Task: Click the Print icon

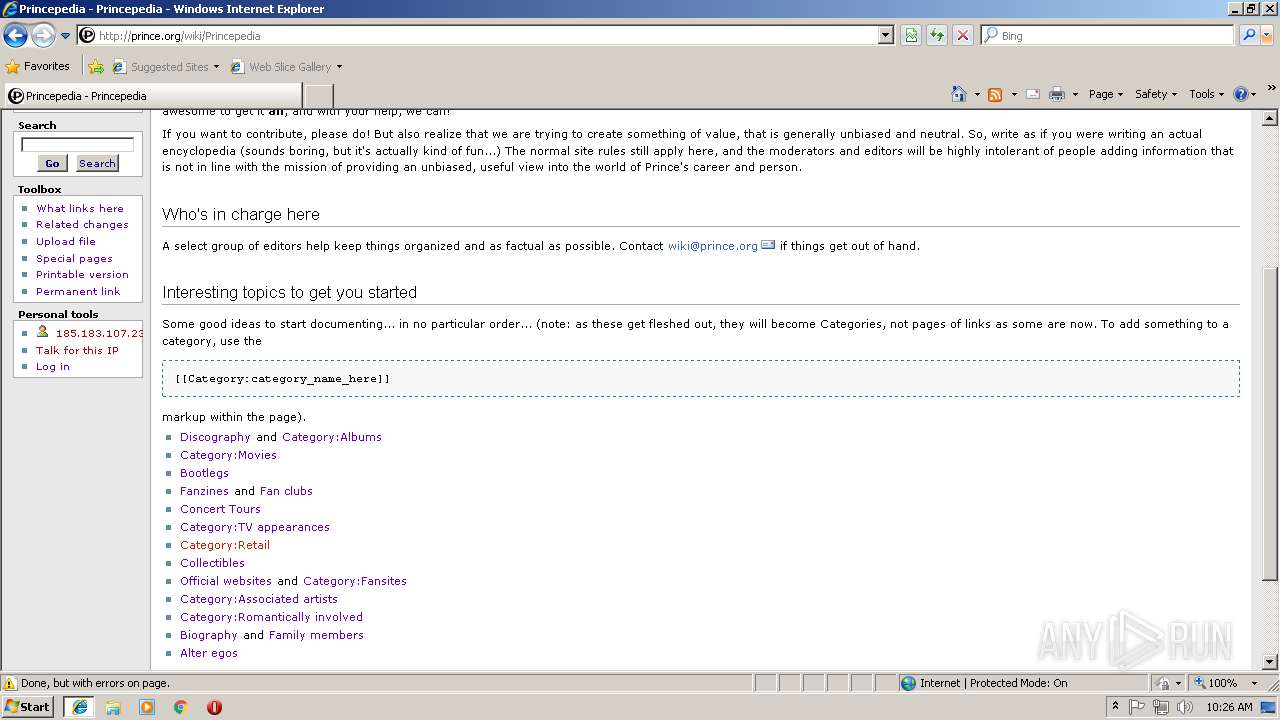Action: pyautogui.click(x=1057, y=94)
